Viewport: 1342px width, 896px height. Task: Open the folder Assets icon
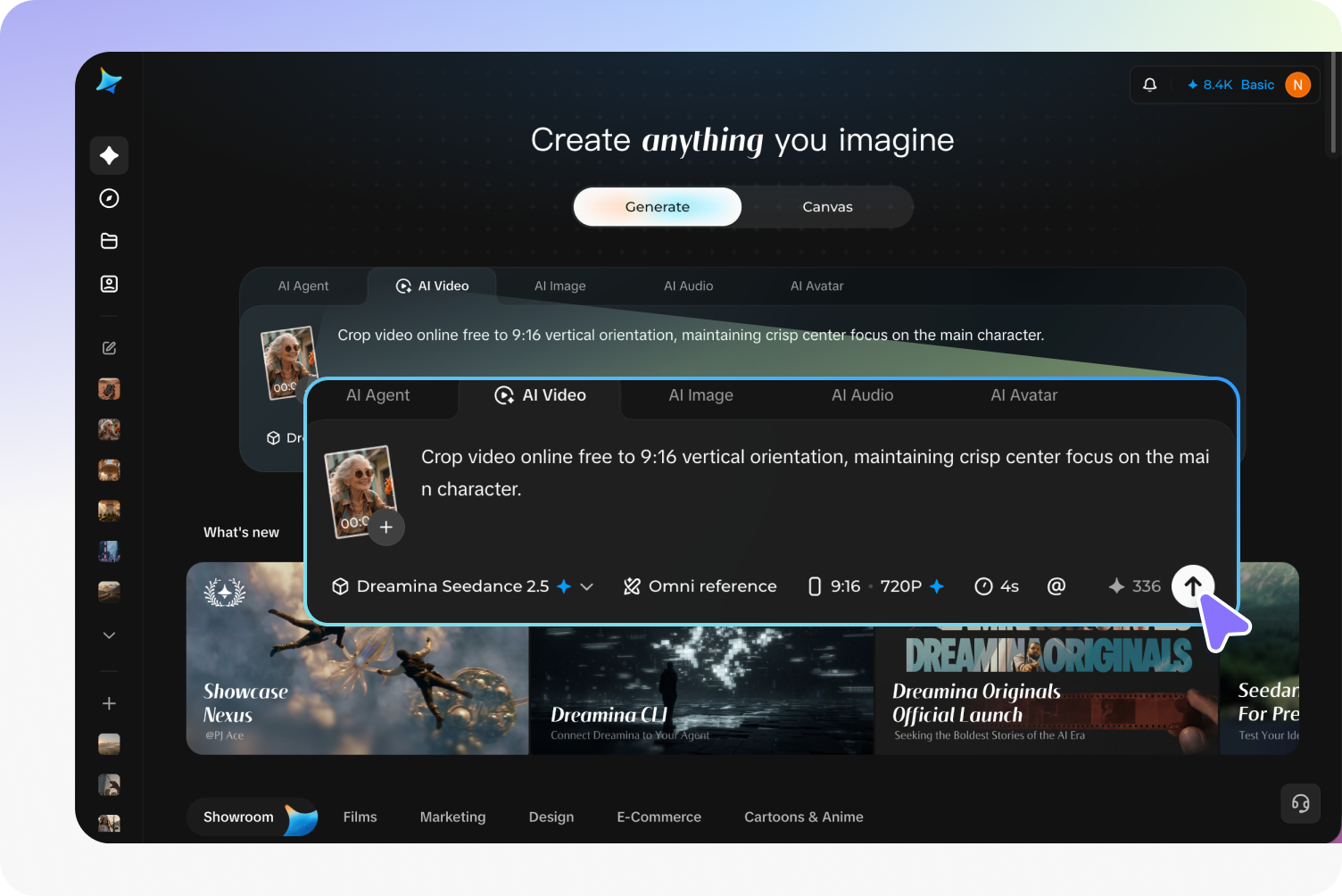tap(109, 241)
